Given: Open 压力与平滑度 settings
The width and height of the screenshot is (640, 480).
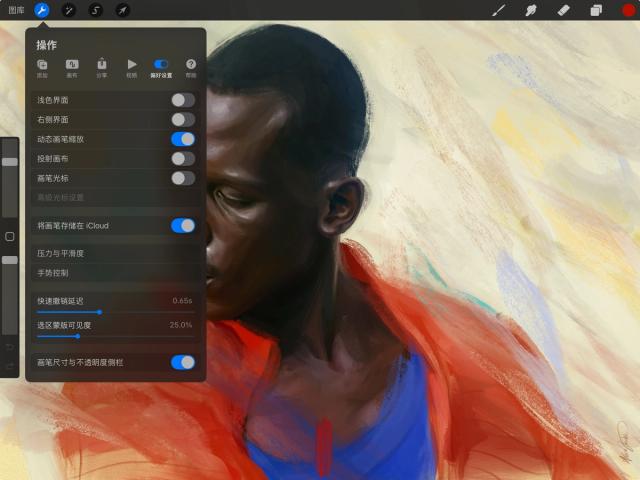Looking at the screenshot, I should (116, 253).
